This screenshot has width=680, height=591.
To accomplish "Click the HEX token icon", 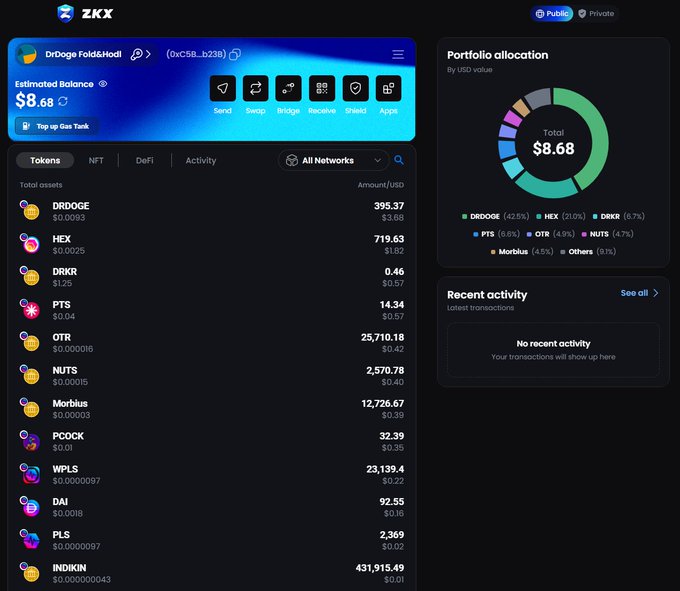I will (30, 244).
